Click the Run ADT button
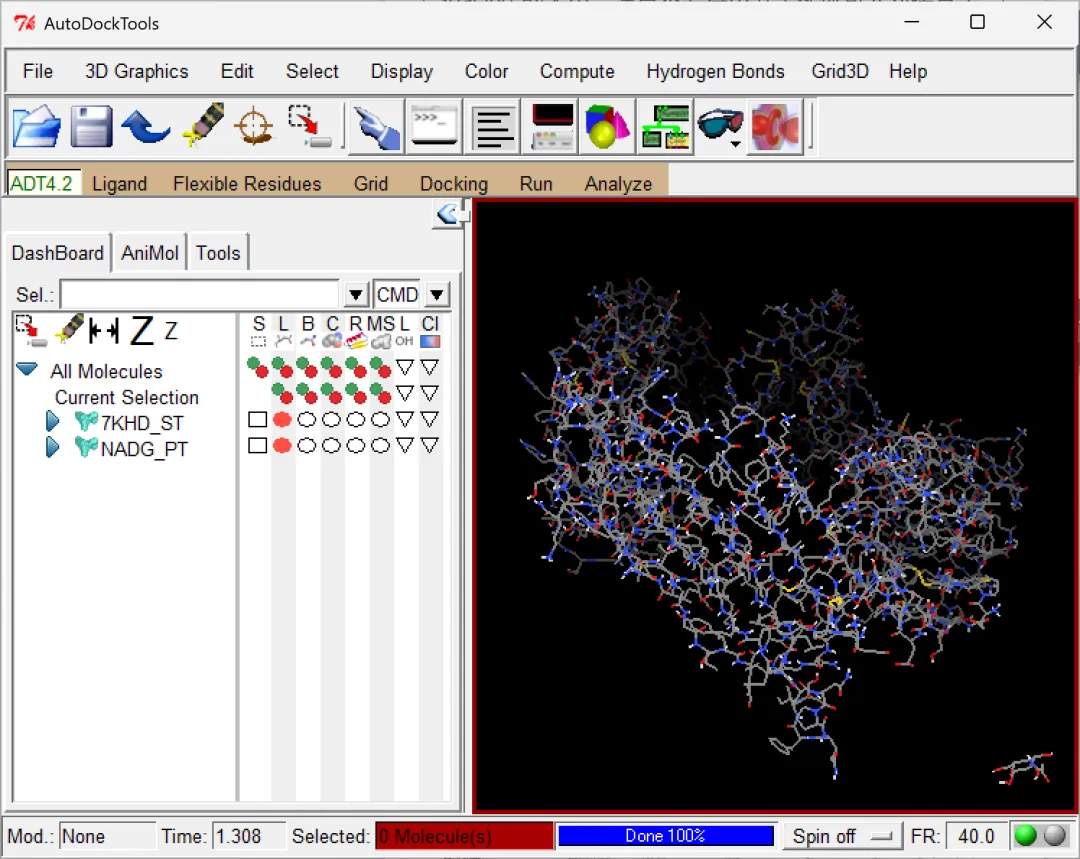Screen dimensions: 1080x859 tap(536, 184)
